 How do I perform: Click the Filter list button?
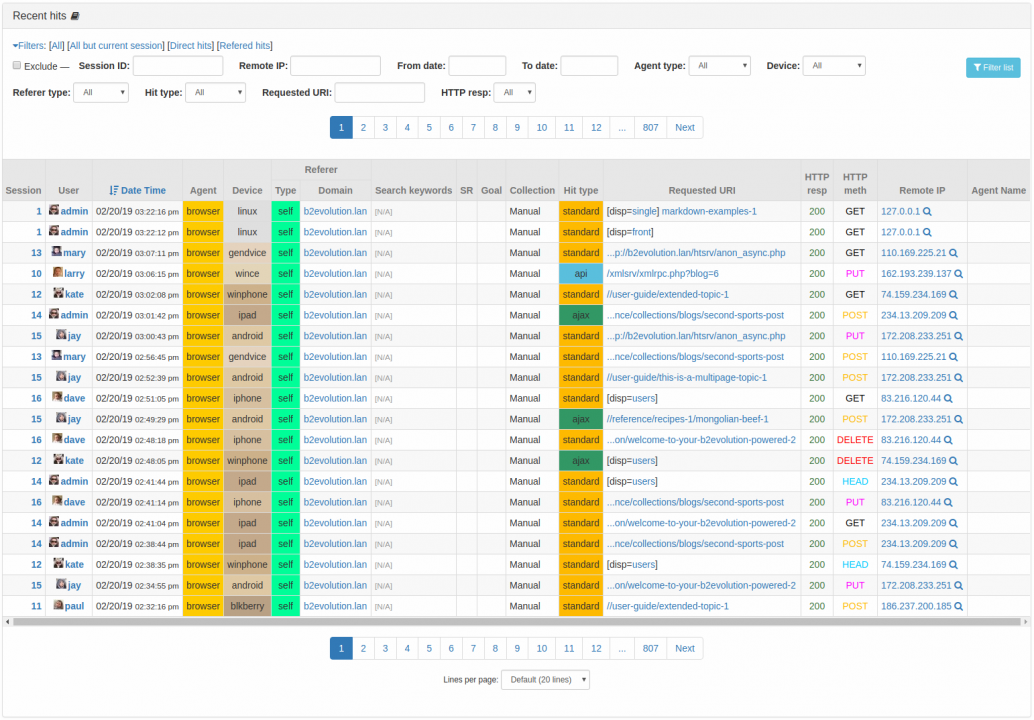993,67
